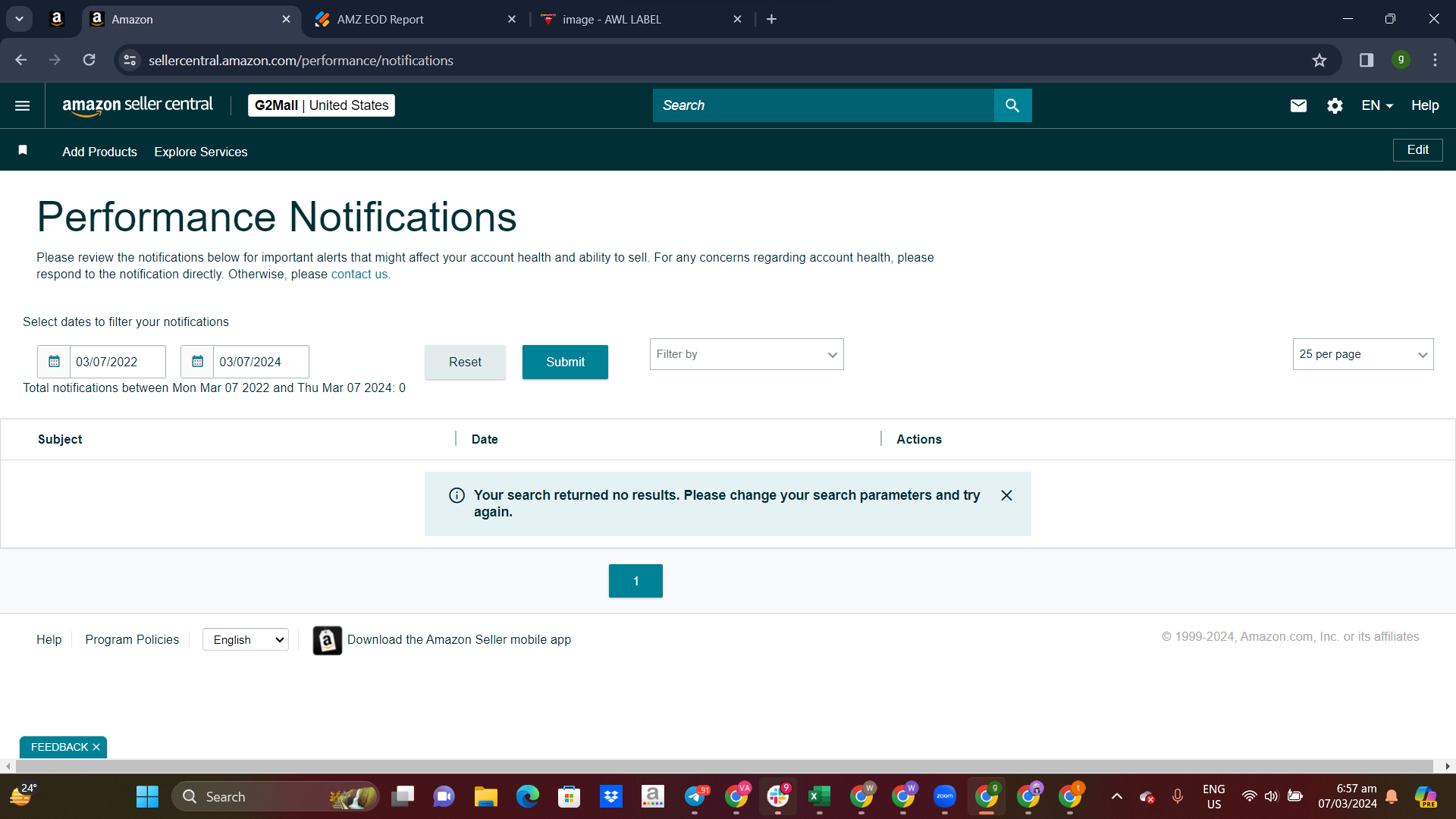Open the pinned Amazon tab
This screenshot has height=819, width=1456.
pyautogui.click(x=57, y=19)
